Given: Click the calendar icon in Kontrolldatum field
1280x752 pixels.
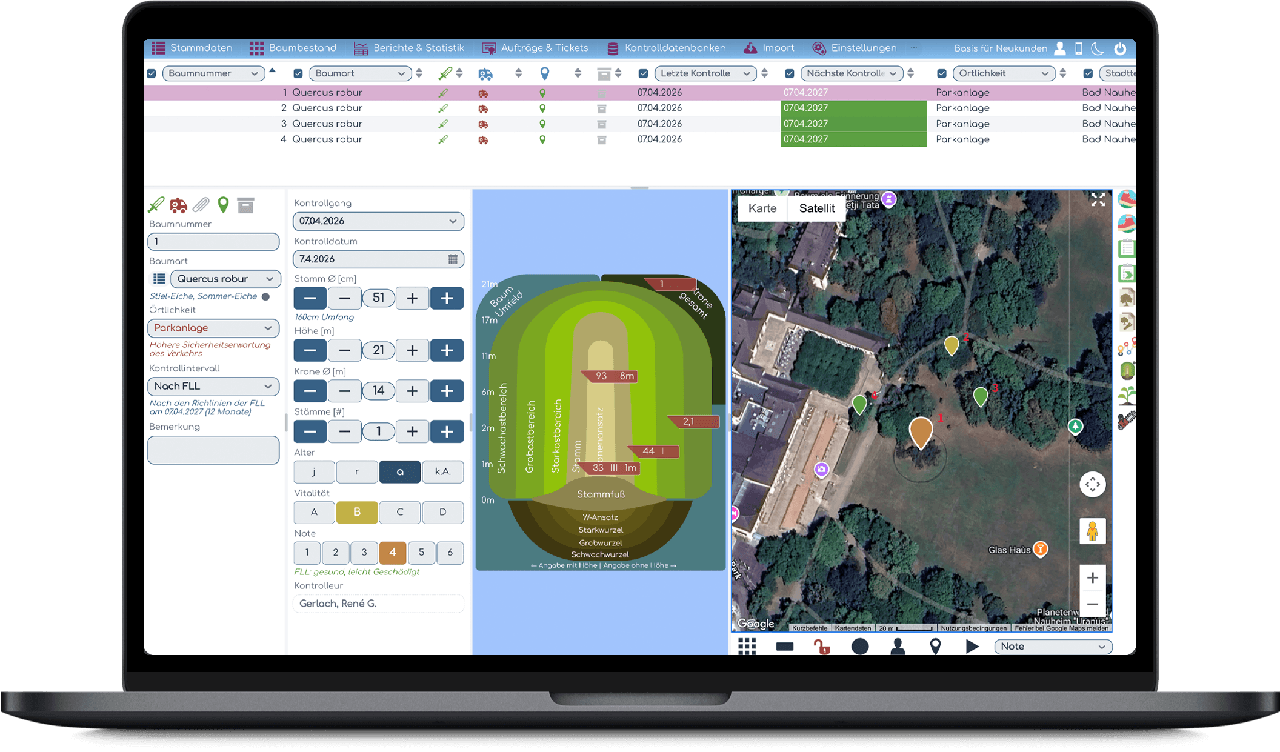Looking at the screenshot, I should 454,259.
